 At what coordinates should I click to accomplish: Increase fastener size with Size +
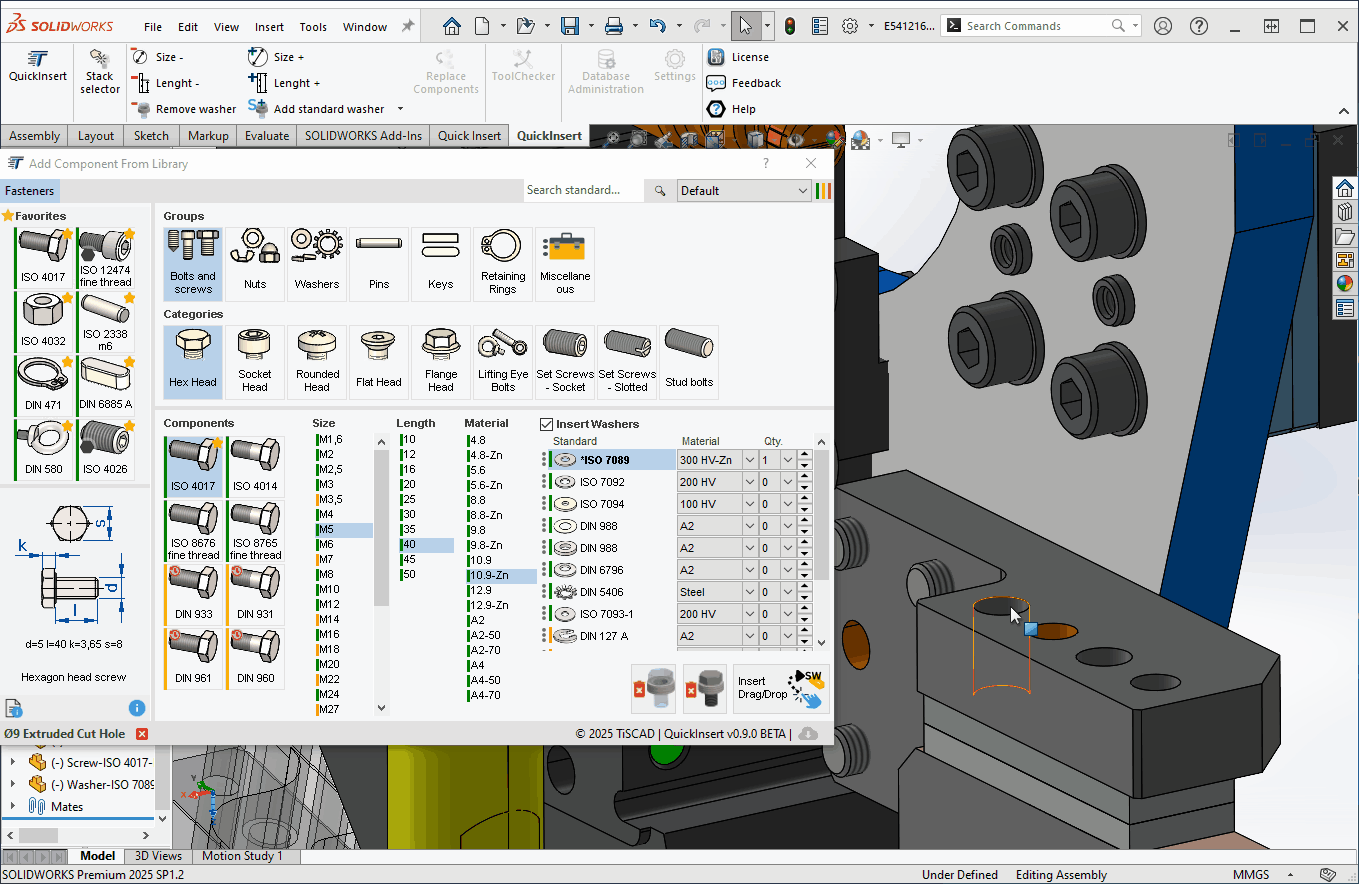pos(277,57)
